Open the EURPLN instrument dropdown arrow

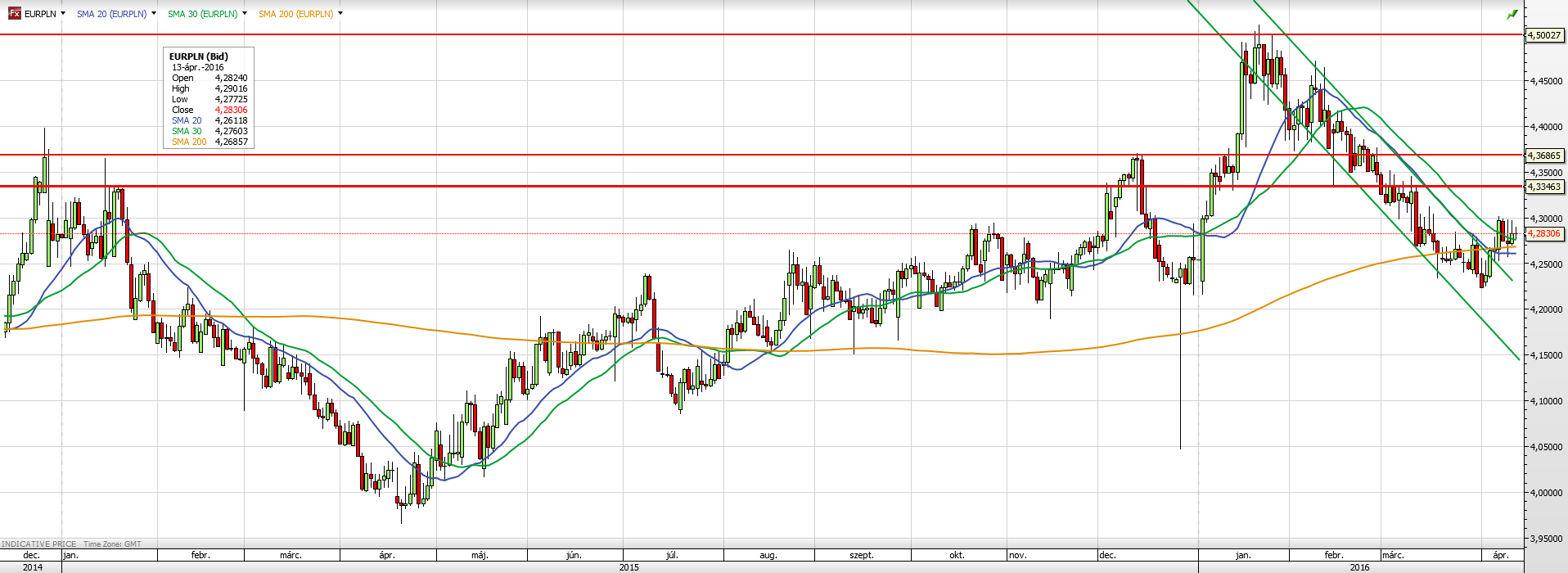tap(63, 13)
